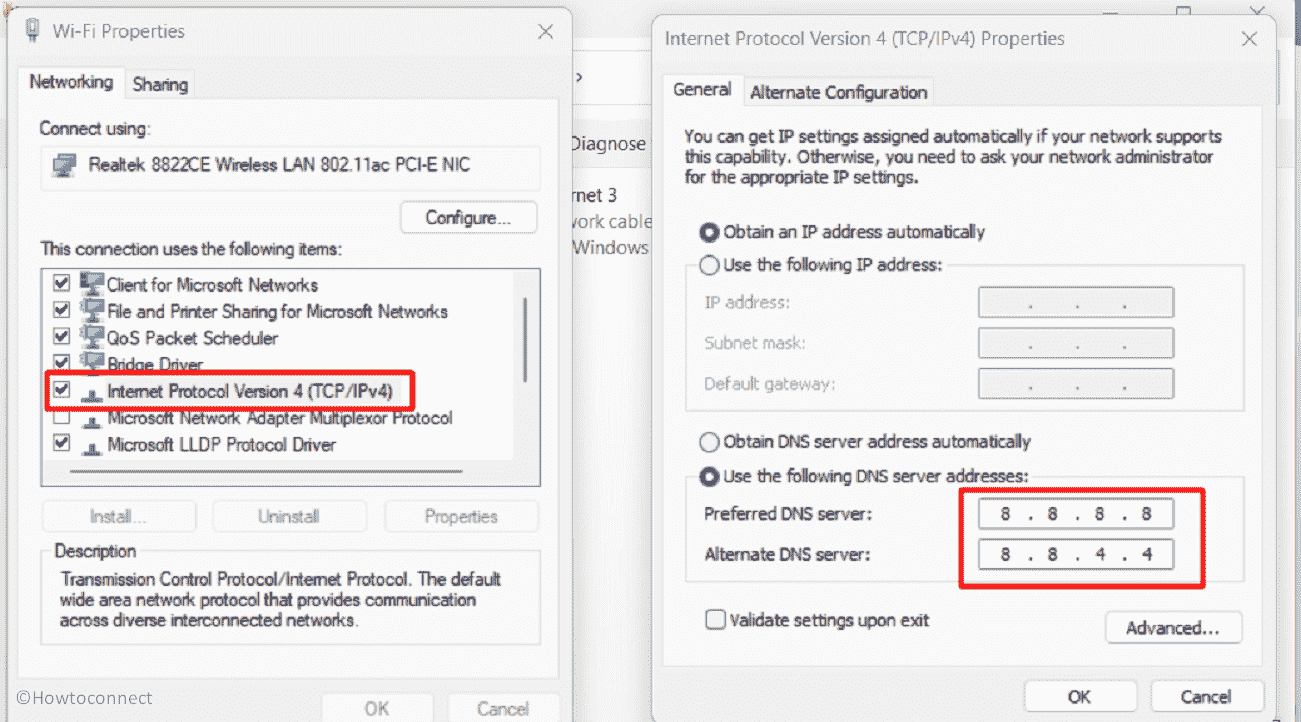
Task: Click the QoS Packet Scheduler icon
Action: (x=92, y=338)
